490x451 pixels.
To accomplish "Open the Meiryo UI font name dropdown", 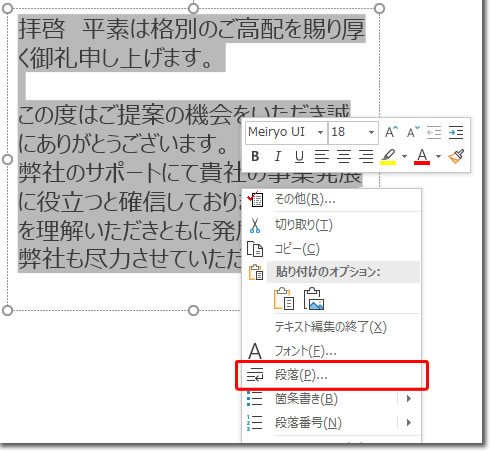I will tap(320, 132).
